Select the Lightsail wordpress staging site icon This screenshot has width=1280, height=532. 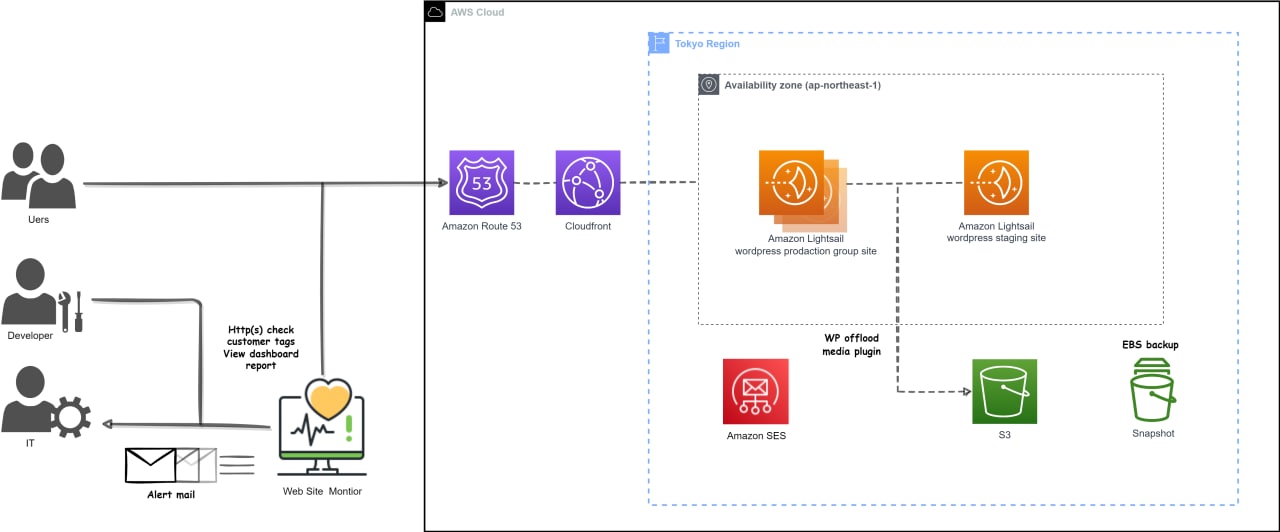(996, 183)
